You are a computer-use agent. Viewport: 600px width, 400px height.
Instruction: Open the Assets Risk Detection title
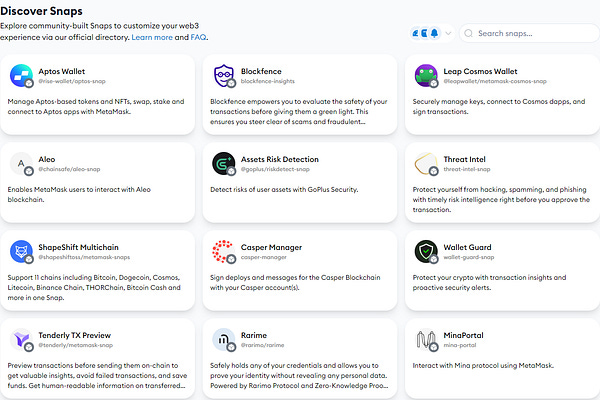click(280, 159)
